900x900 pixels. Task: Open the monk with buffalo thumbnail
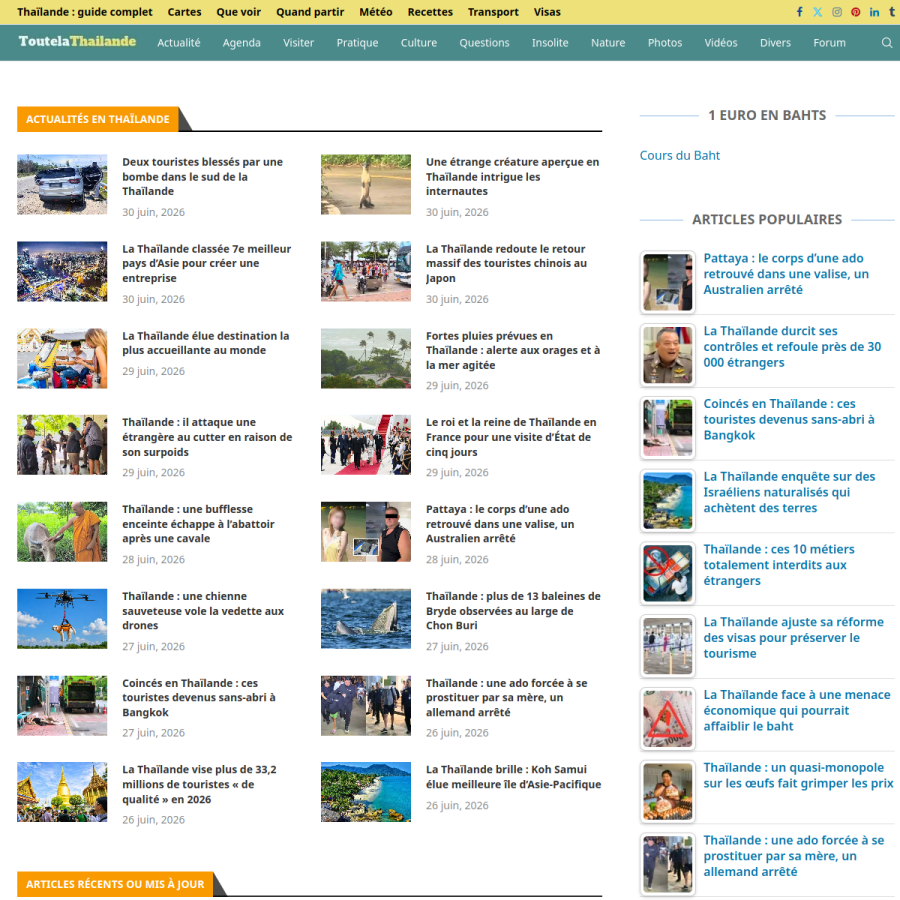[x=62, y=532]
